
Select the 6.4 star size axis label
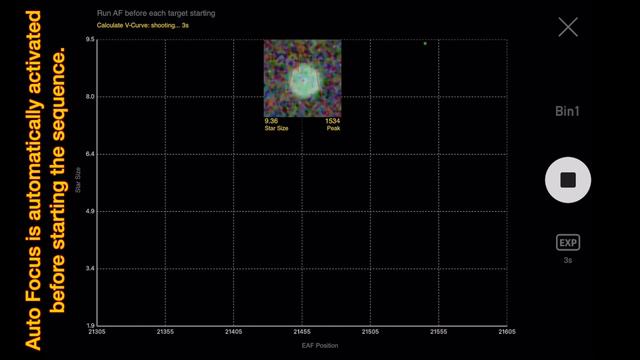tap(90, 154)
